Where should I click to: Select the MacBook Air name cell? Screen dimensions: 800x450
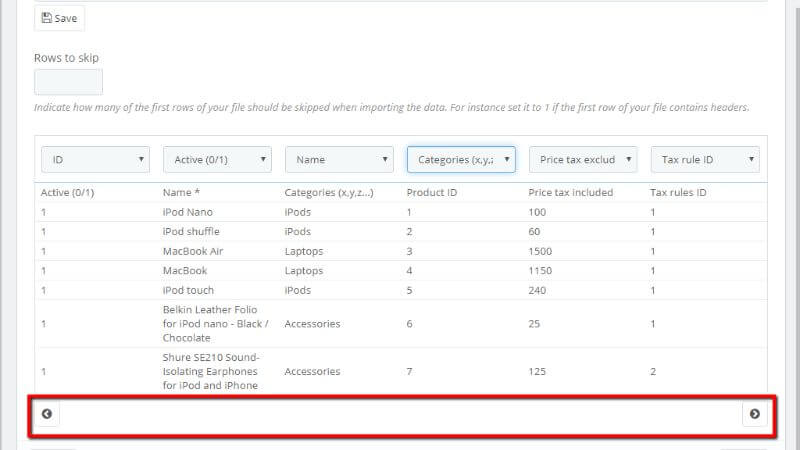coord(193,251)
